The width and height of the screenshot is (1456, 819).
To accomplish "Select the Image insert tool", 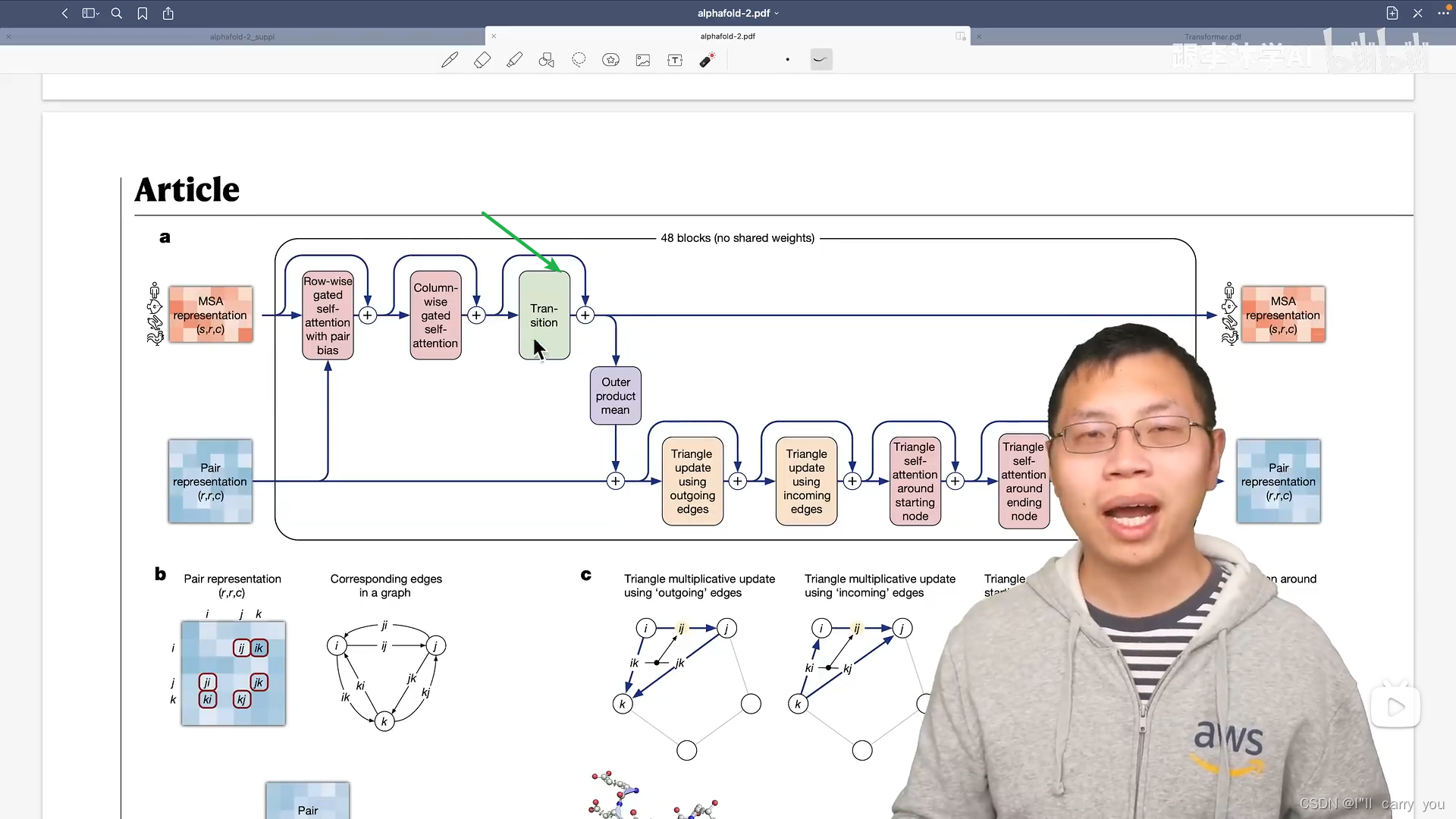I will (643, 60).
